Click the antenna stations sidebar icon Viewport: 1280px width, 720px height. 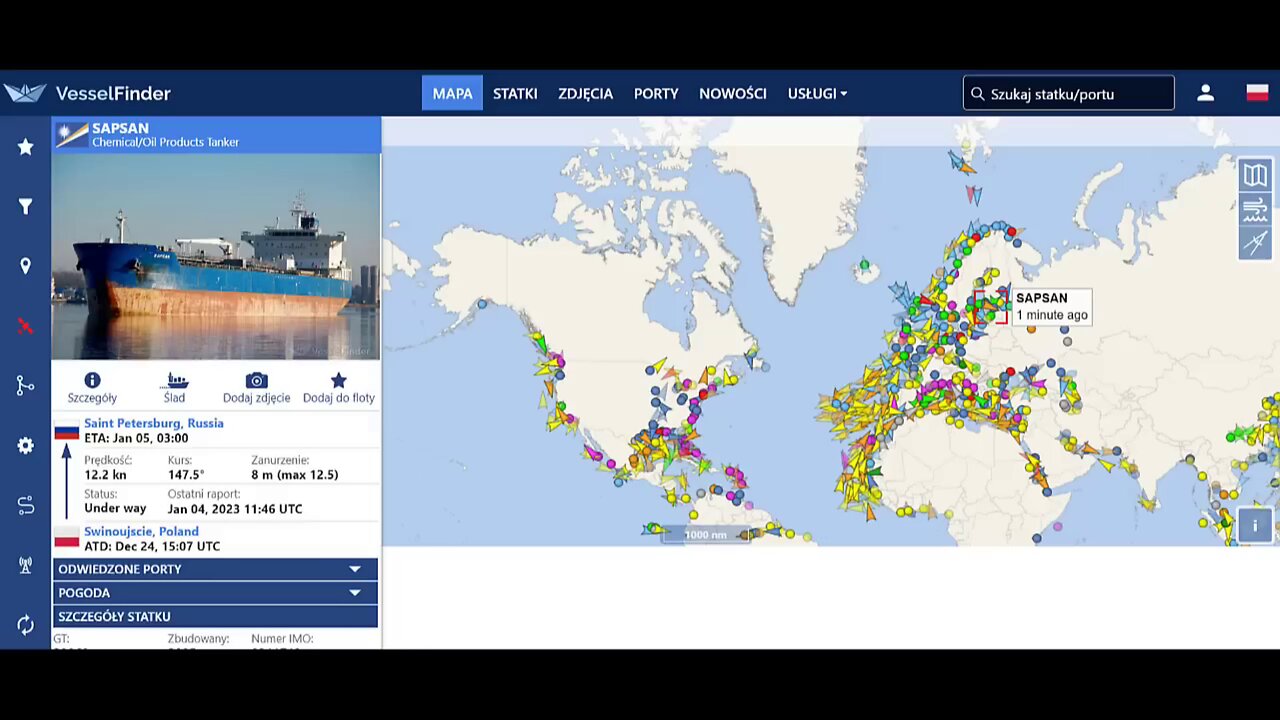pos(25,565)
